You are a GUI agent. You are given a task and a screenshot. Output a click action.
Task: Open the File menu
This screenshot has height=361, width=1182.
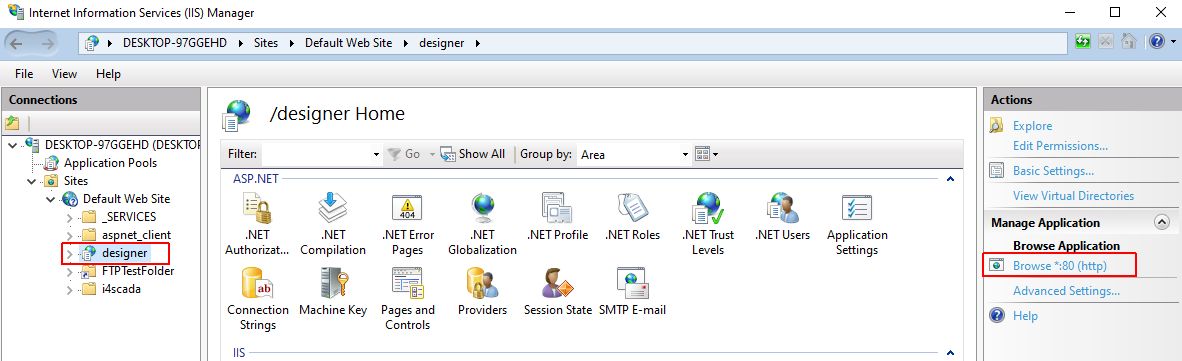[24, 74]
